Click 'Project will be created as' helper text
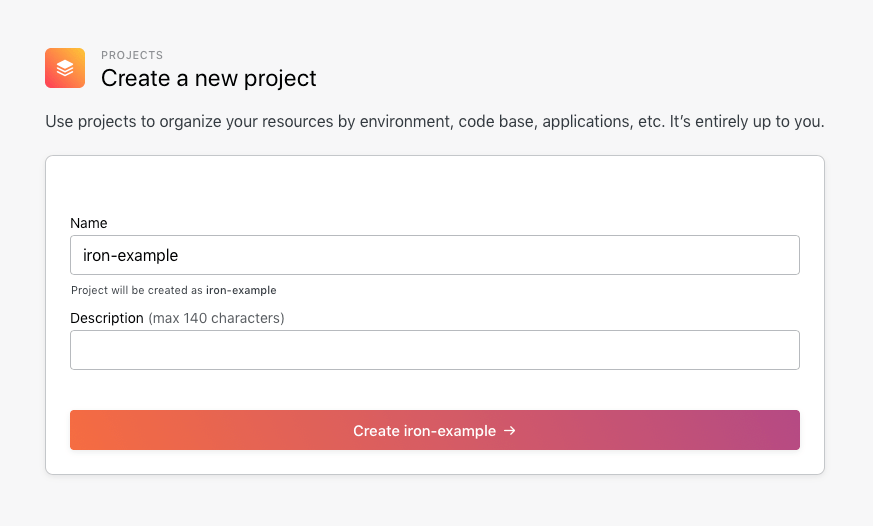Image resolution: width=873 pixels, height=526 pixels. [x=137, y=290]
